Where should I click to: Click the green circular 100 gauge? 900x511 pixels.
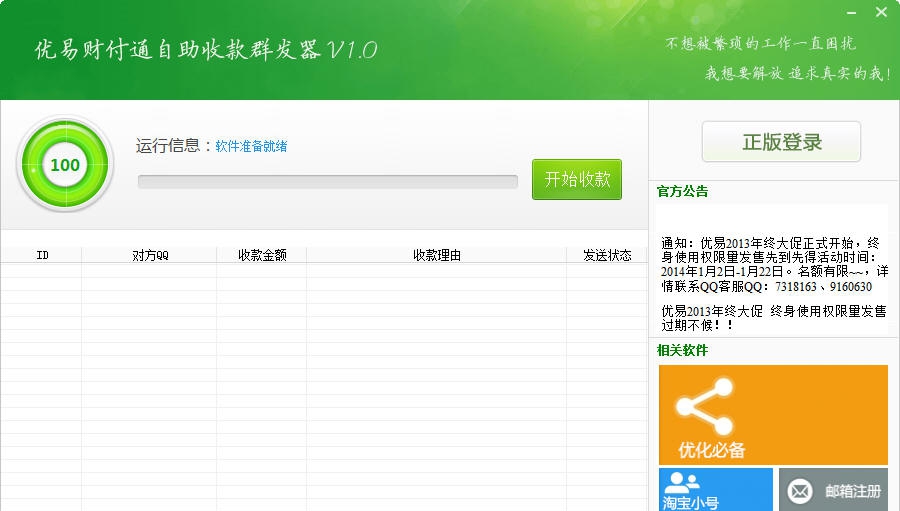tap(65, 165)
